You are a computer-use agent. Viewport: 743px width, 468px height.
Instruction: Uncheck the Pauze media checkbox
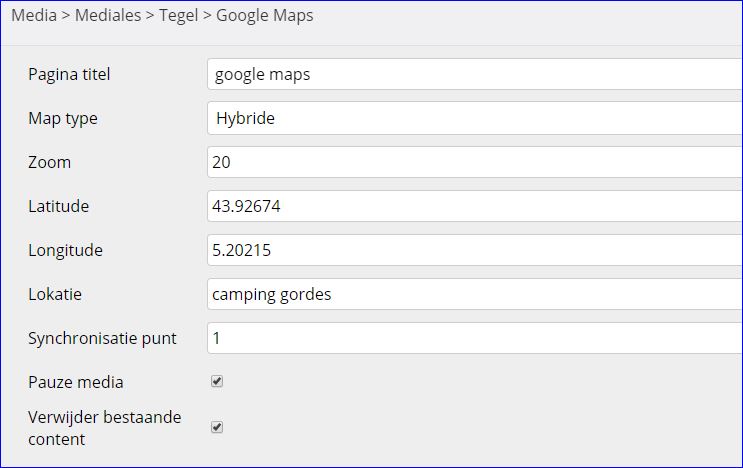pyautogui.click(x=217, y=381)
